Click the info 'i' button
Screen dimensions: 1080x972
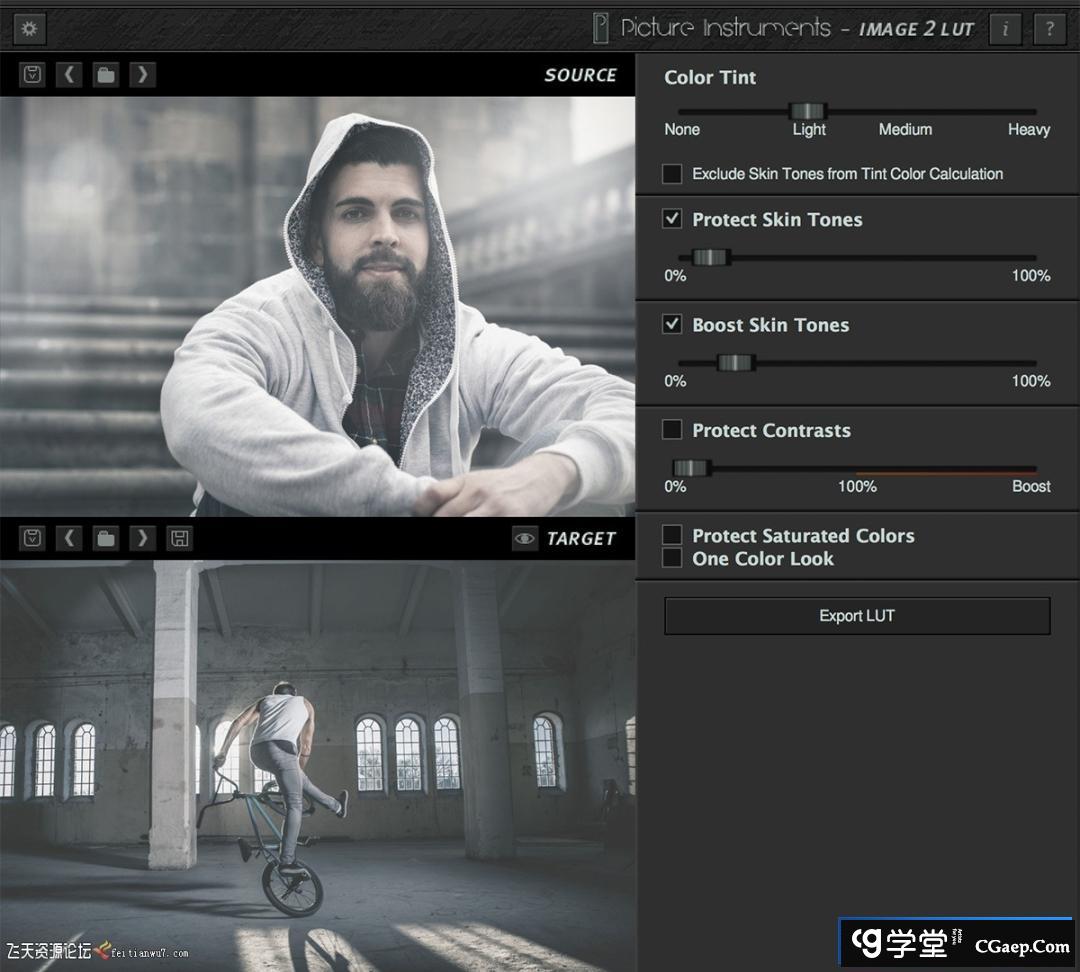pos(1005,28)
